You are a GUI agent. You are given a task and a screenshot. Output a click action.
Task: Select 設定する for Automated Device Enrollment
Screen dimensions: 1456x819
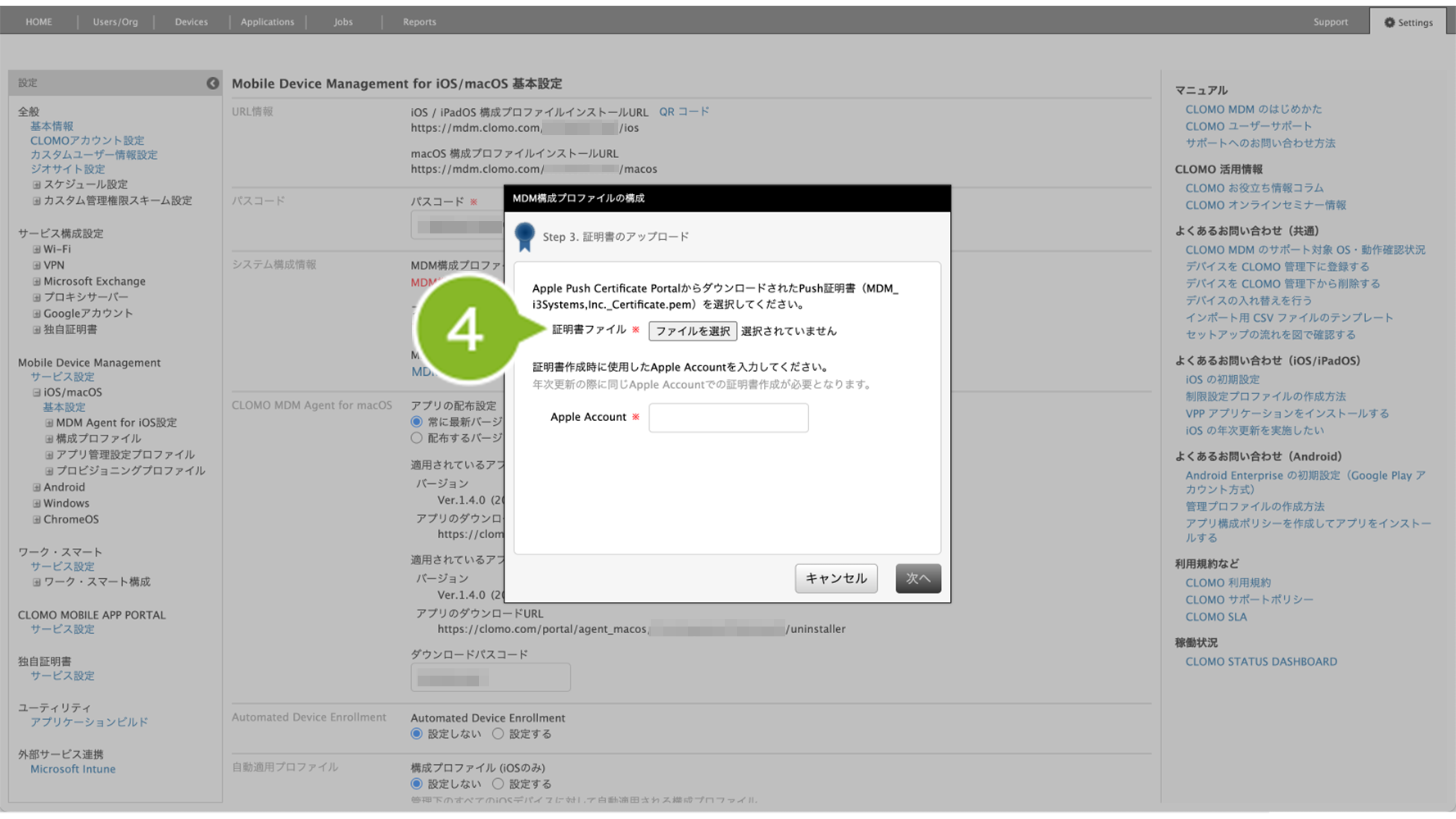pyautogui.click(x=498, y=734)
